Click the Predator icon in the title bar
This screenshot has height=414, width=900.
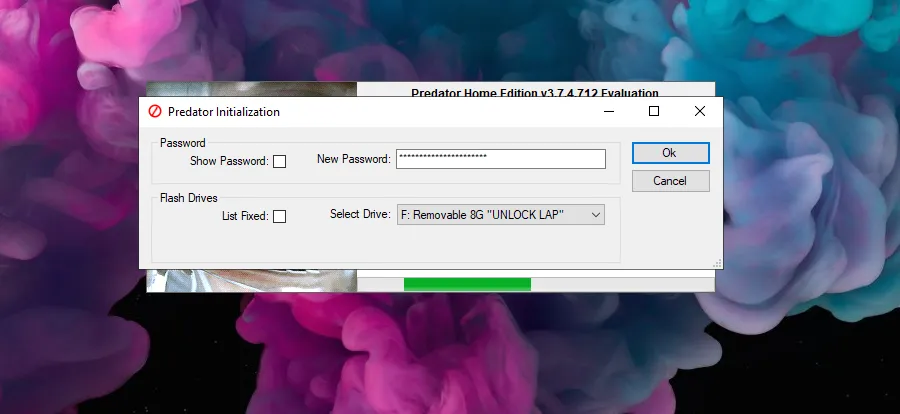pyautogui.click(x=155, y=112)
